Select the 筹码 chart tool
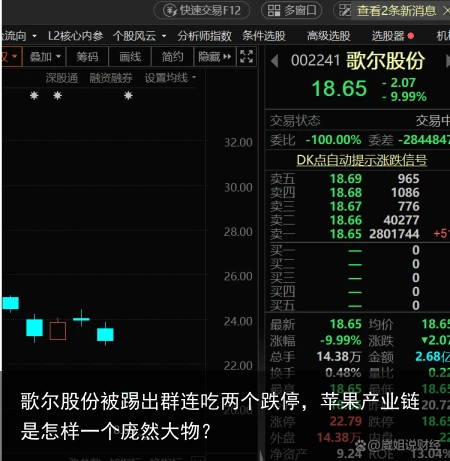 click(x=87, y=57)
